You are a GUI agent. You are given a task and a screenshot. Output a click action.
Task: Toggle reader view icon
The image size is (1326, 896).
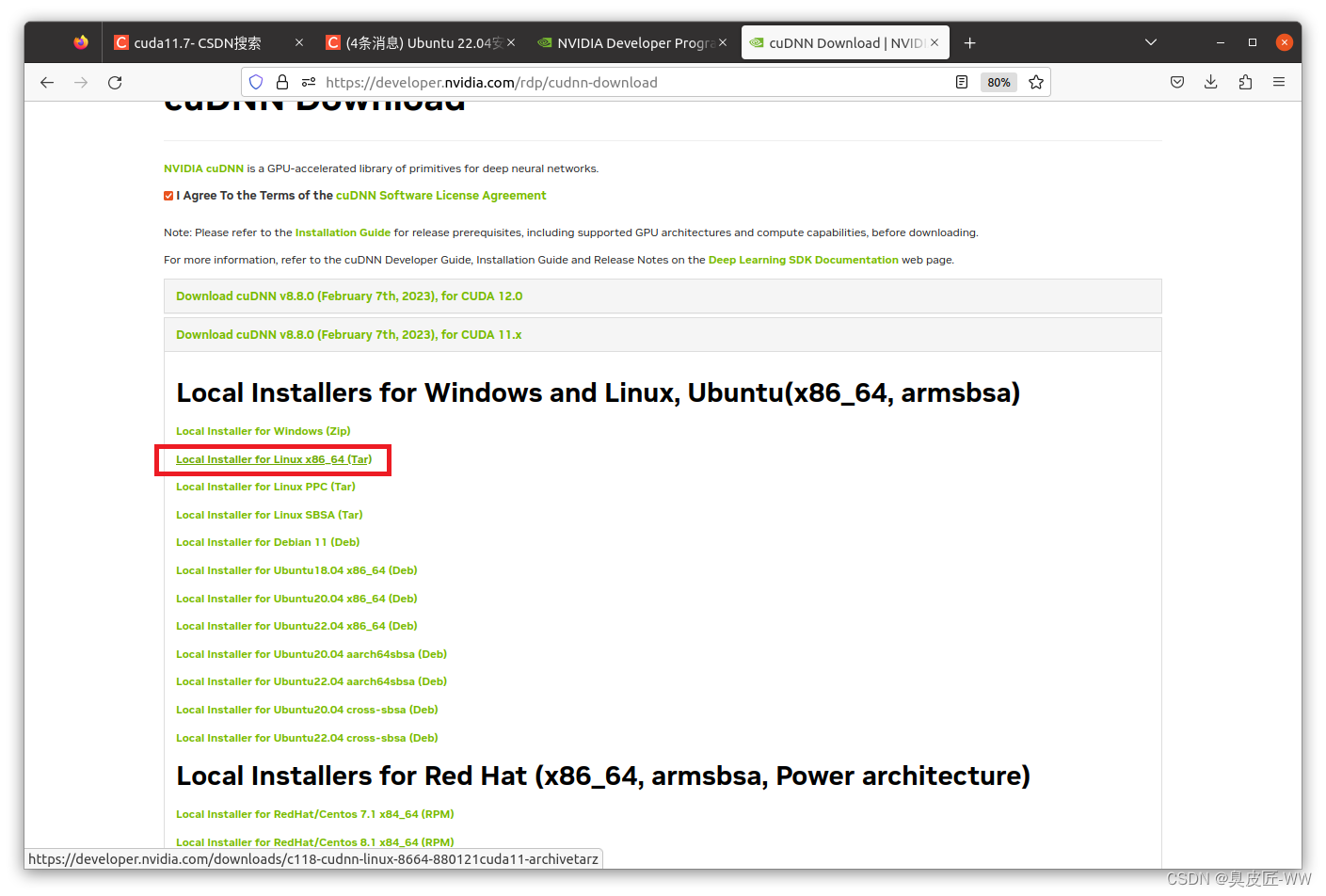[x=962, y=83]
